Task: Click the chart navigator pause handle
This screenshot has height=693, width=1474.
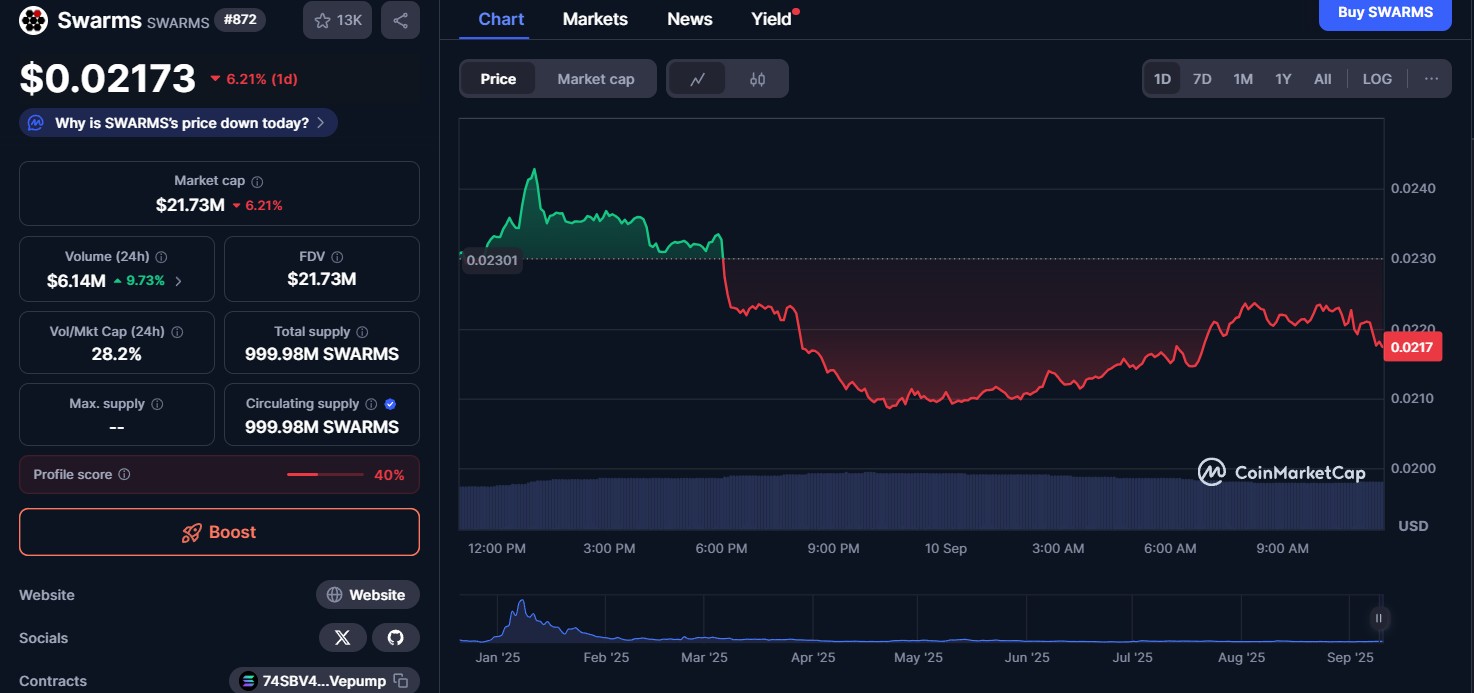Action: 1378,618
